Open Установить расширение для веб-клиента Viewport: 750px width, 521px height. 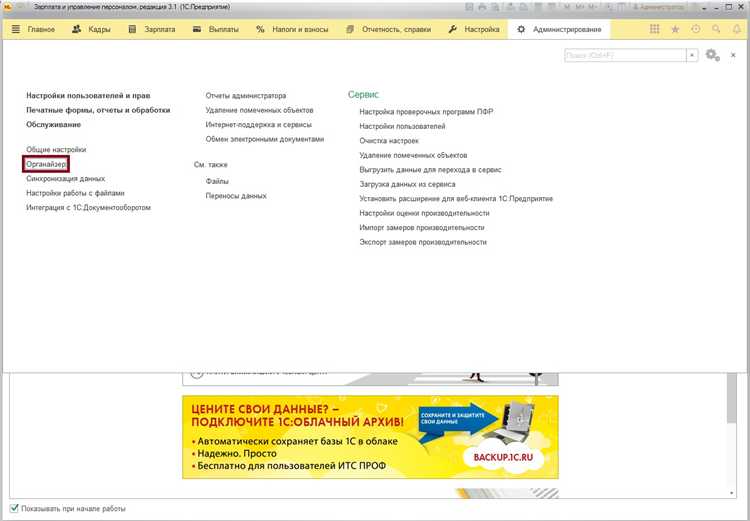tap(456, 199)
